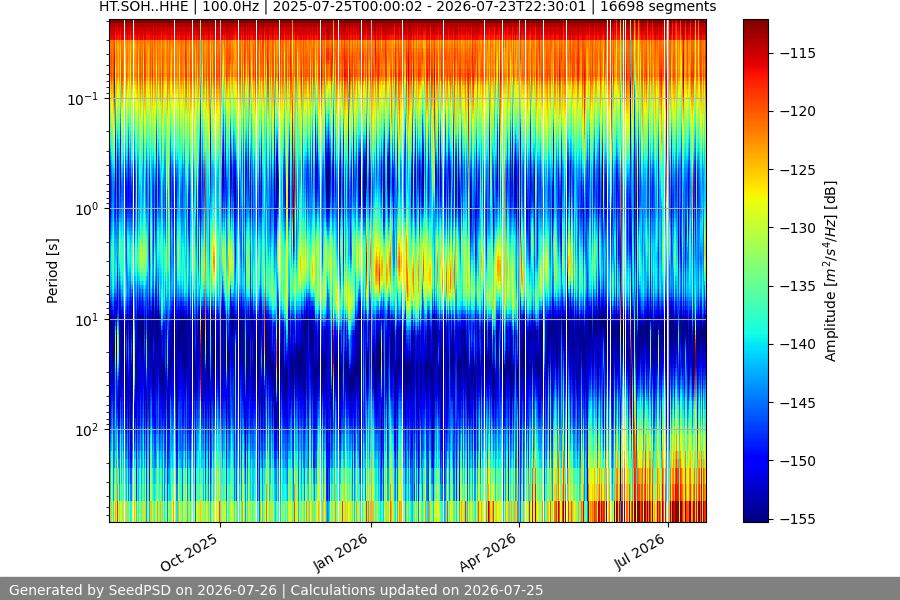Click the −135 colorbar tick label
The height and width of the screenshot is (600, 900).
coord(798,286)
